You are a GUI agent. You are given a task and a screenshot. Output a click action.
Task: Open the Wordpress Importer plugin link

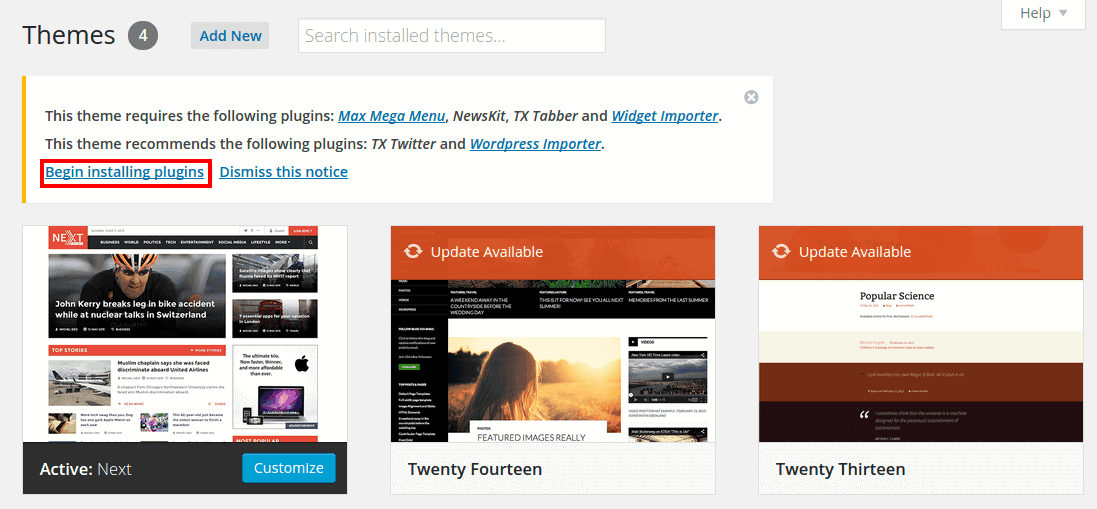535,144
